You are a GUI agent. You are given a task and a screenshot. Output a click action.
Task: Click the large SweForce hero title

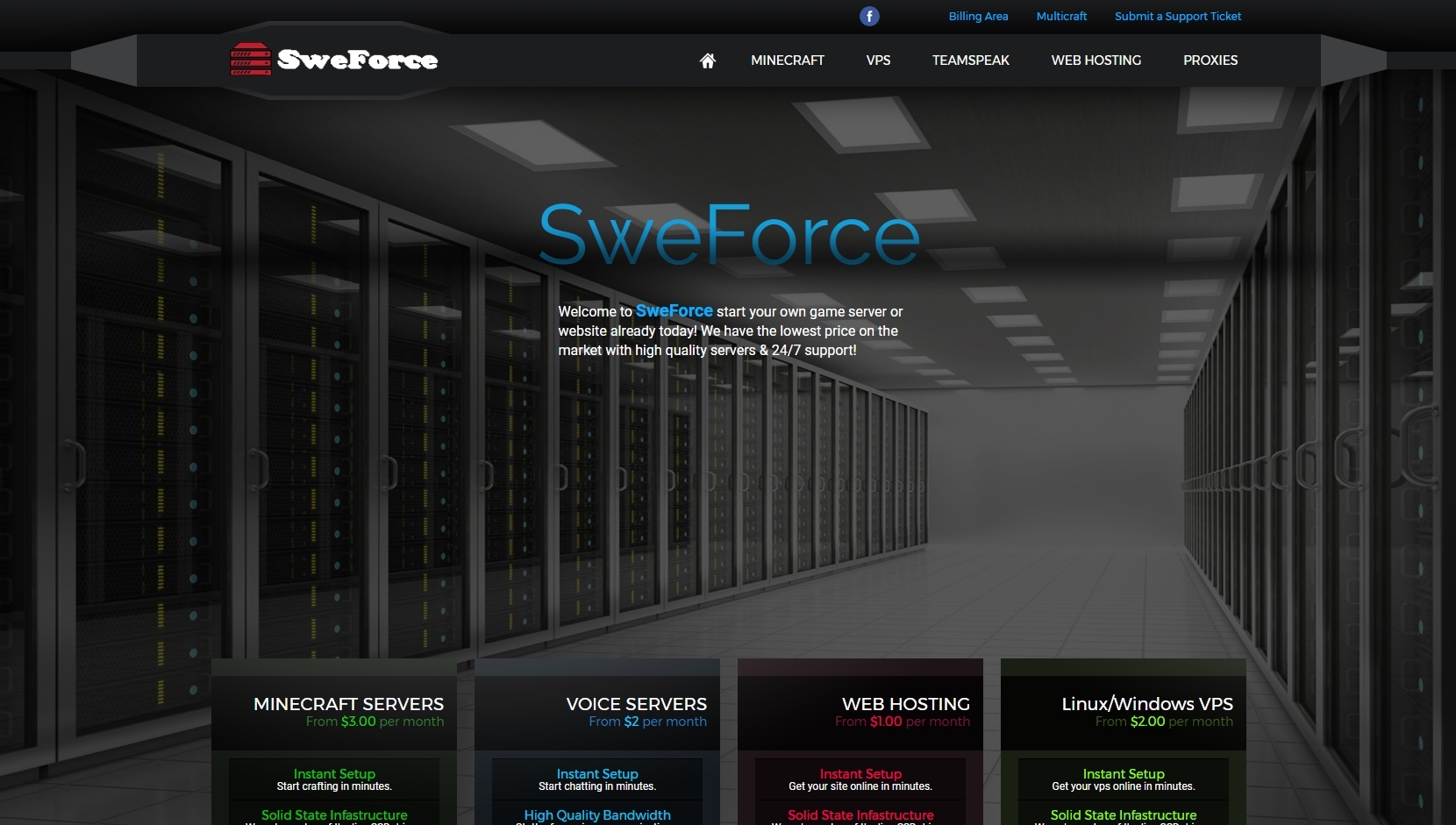[x=729, y=235]
